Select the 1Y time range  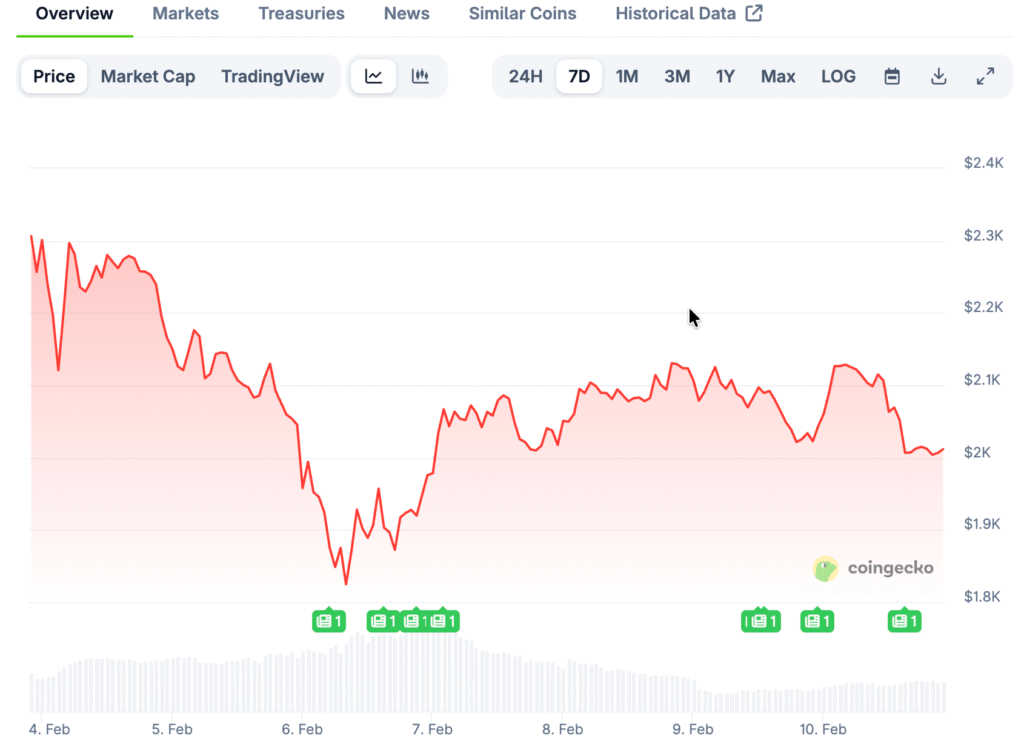tap(726, 77)
